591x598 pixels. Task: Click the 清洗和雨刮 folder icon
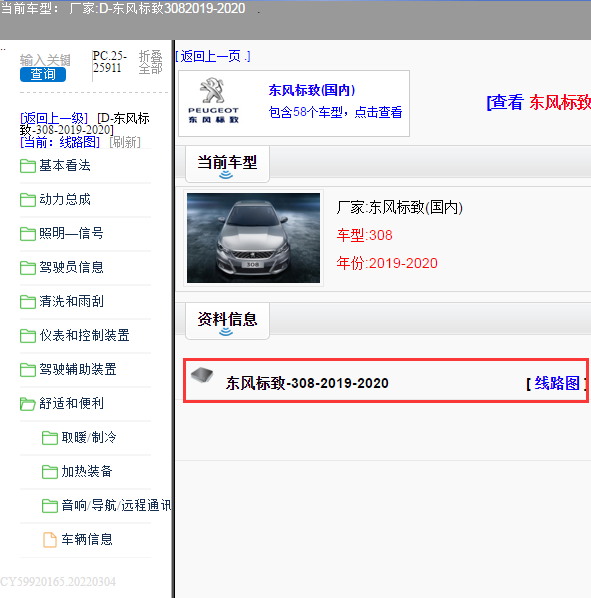pos(28,302)
